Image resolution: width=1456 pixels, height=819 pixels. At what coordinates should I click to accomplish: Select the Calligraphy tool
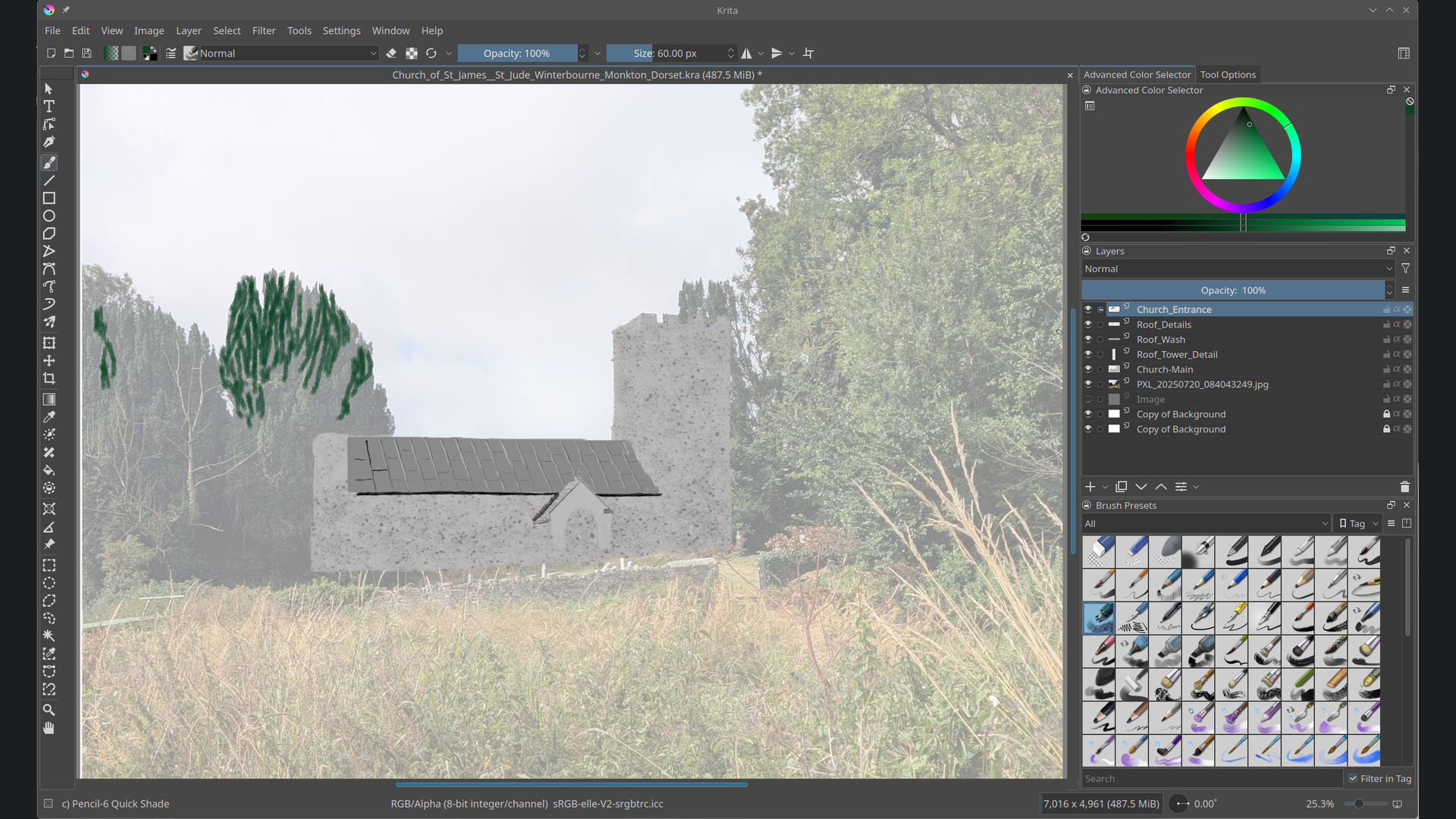pyautogui.click(x=49, y=143)
